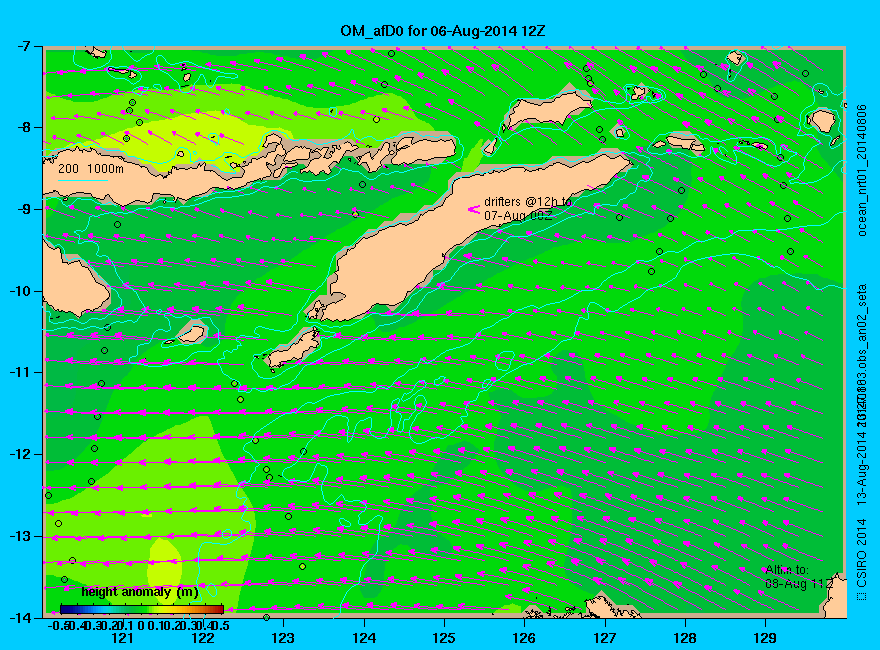Click longitude axis label '125'

pos(444,638)
